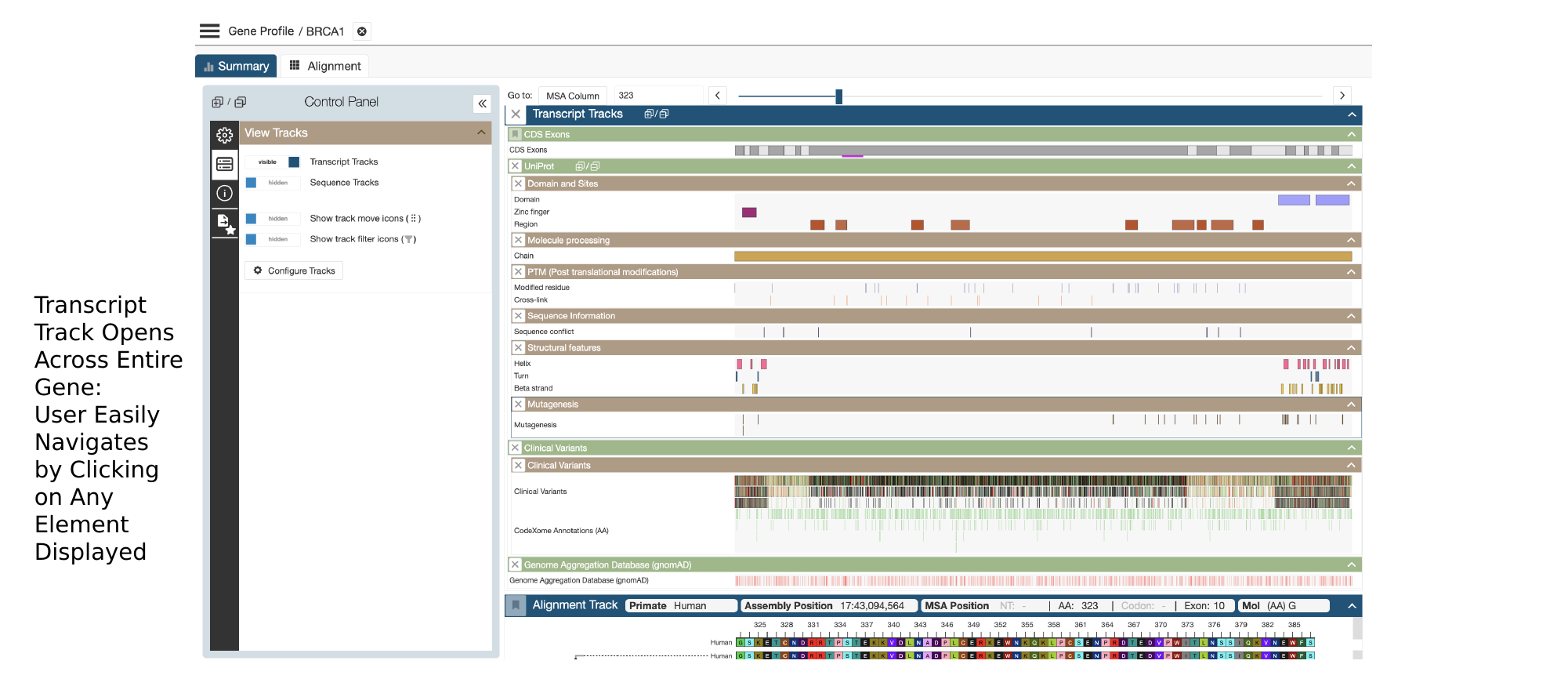Image resolution: width=1568 pixels, height=686 pixels.
Task: Click the Chain feature bar
Action: click(1043, 256)
